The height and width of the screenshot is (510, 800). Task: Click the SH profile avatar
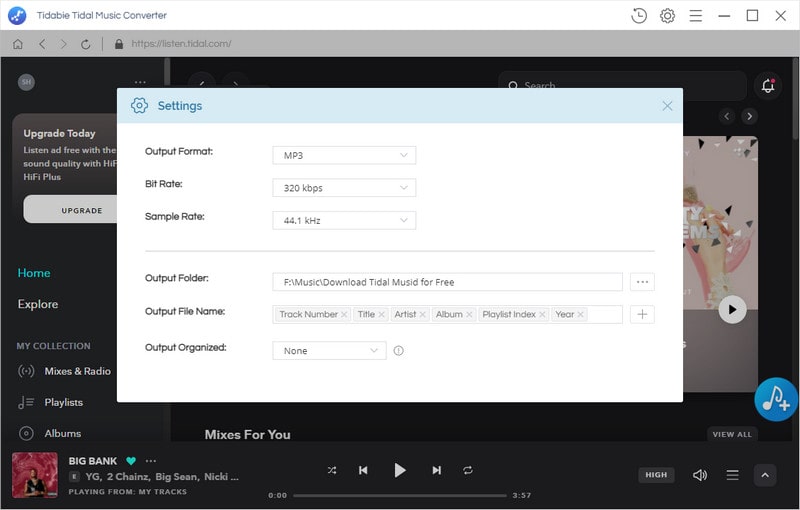27,82
